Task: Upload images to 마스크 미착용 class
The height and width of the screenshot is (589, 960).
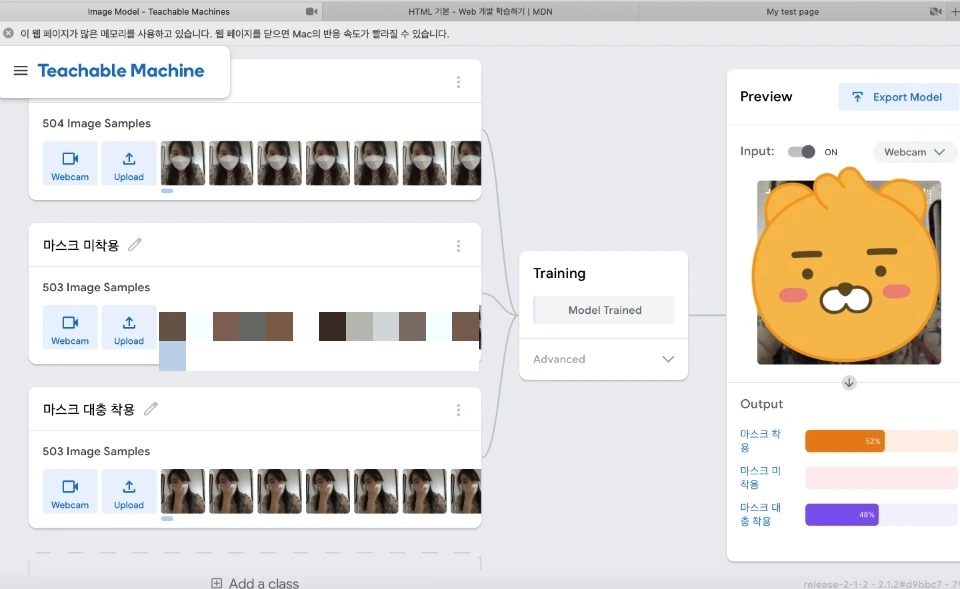Action: (x=129, y=328)
